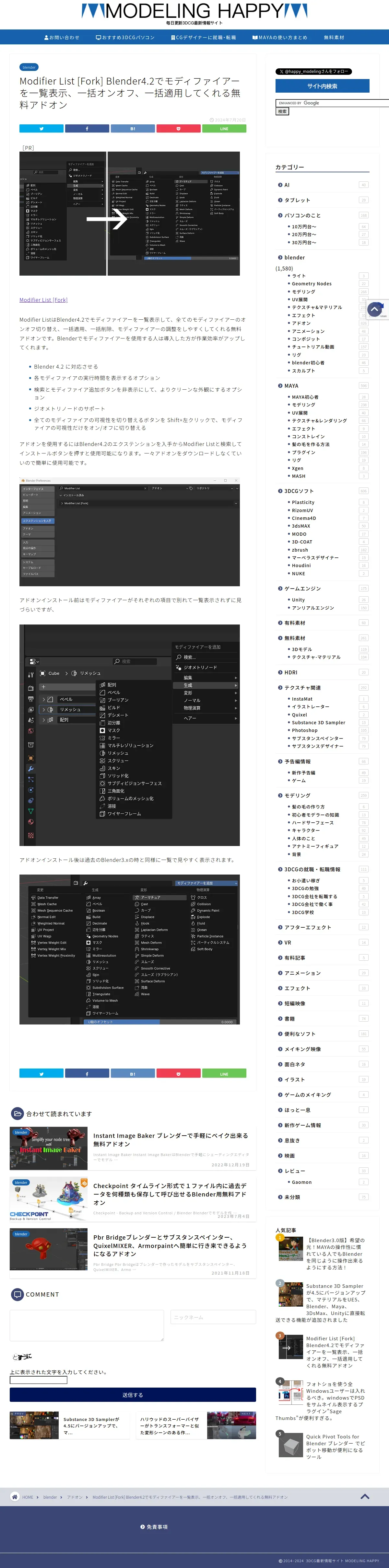Click LINE share button below article end
389x1568 pixels.
coord(224,1074)
